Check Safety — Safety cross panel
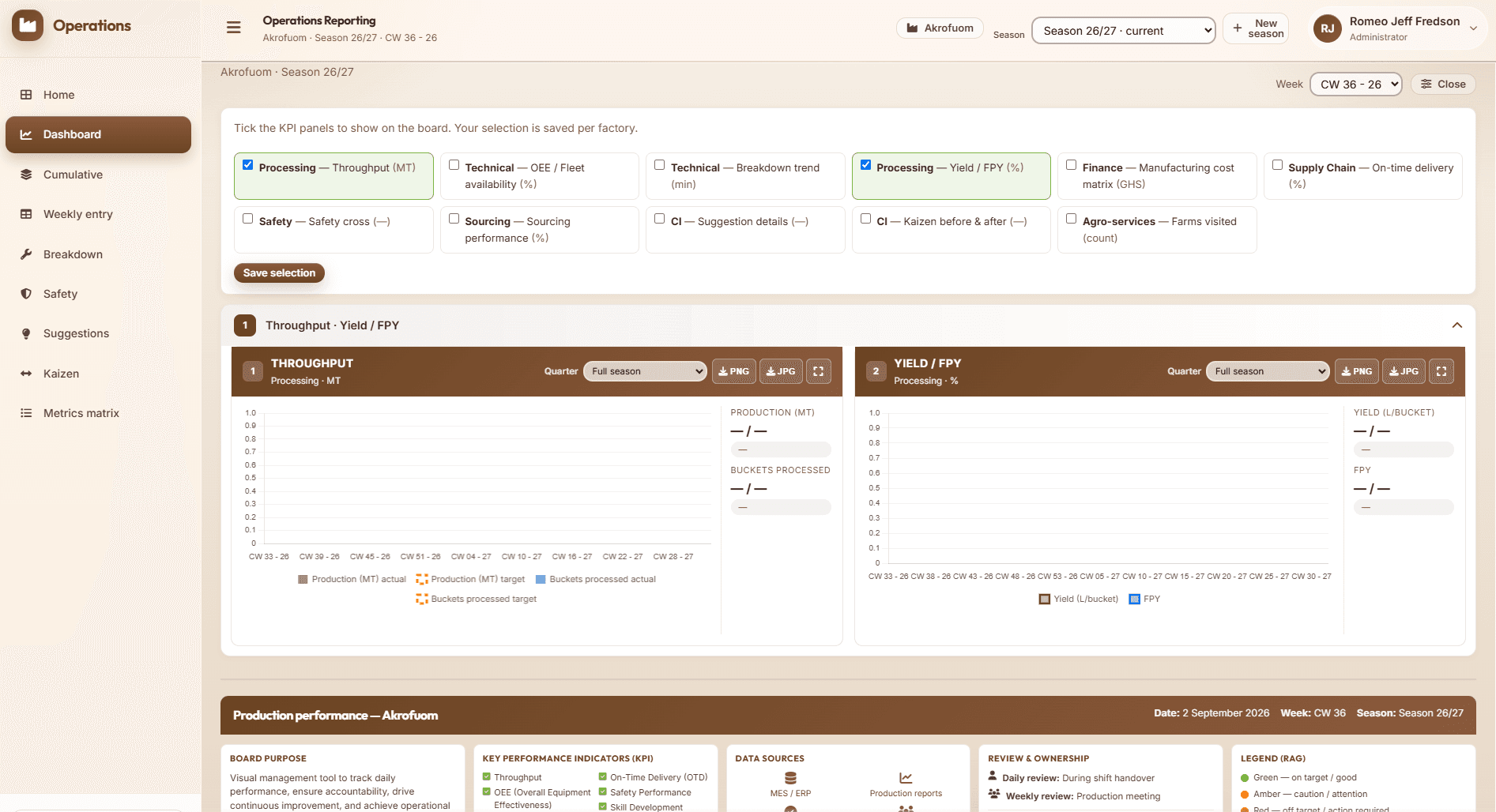 [248, 219]
